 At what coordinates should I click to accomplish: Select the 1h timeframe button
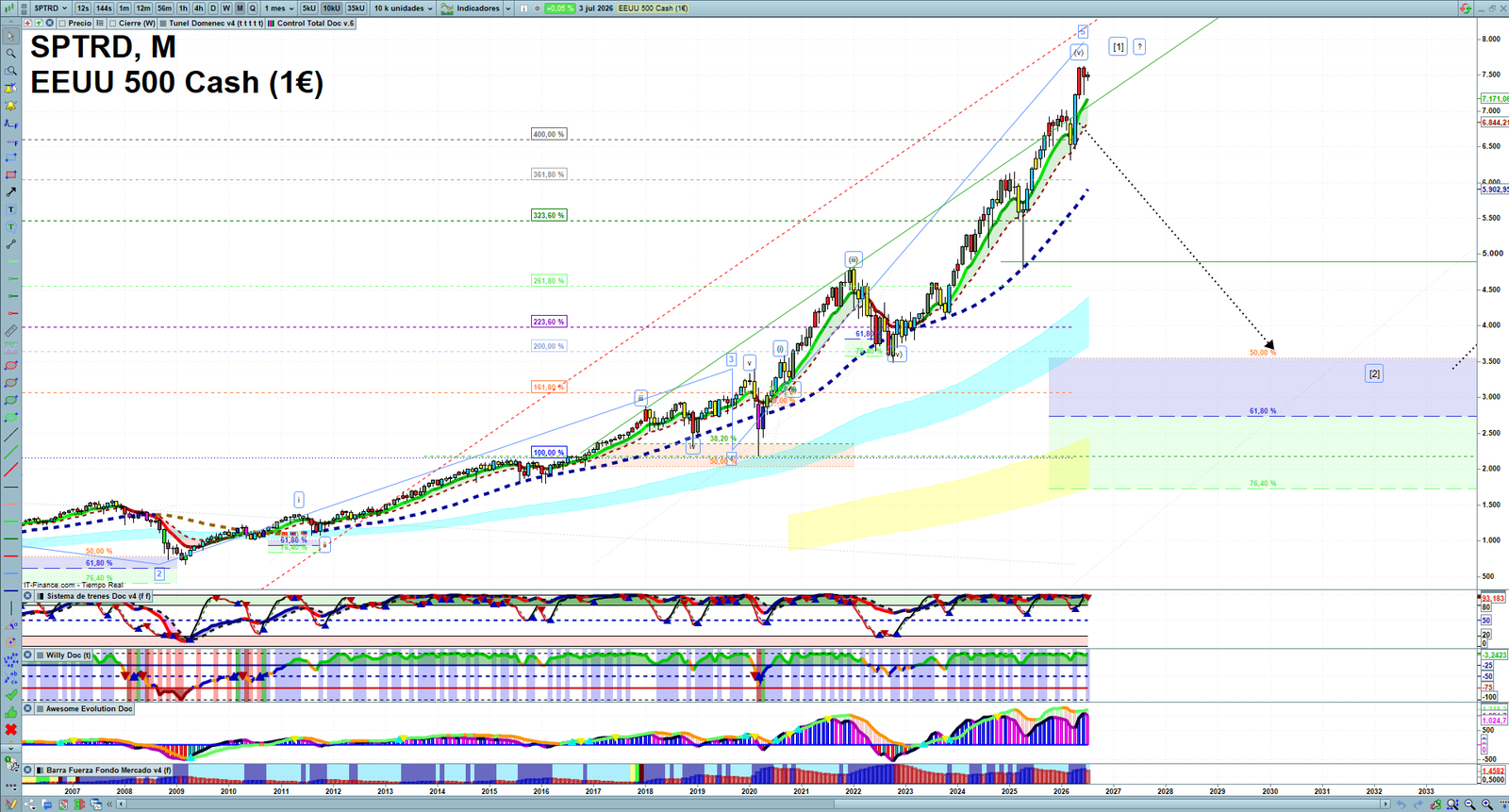[183, 8]
